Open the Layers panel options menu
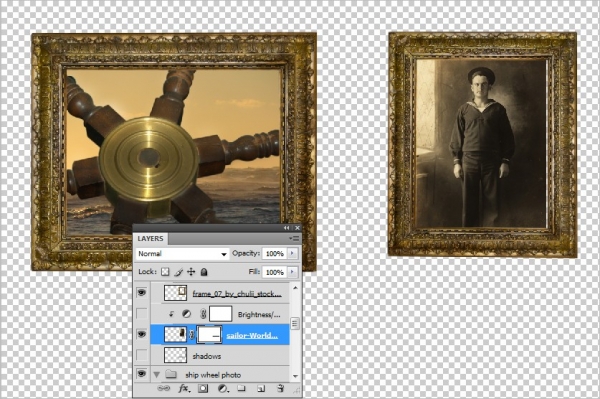Image resolution: width=600 pixels, height=399 pixels. coord(294,238)
